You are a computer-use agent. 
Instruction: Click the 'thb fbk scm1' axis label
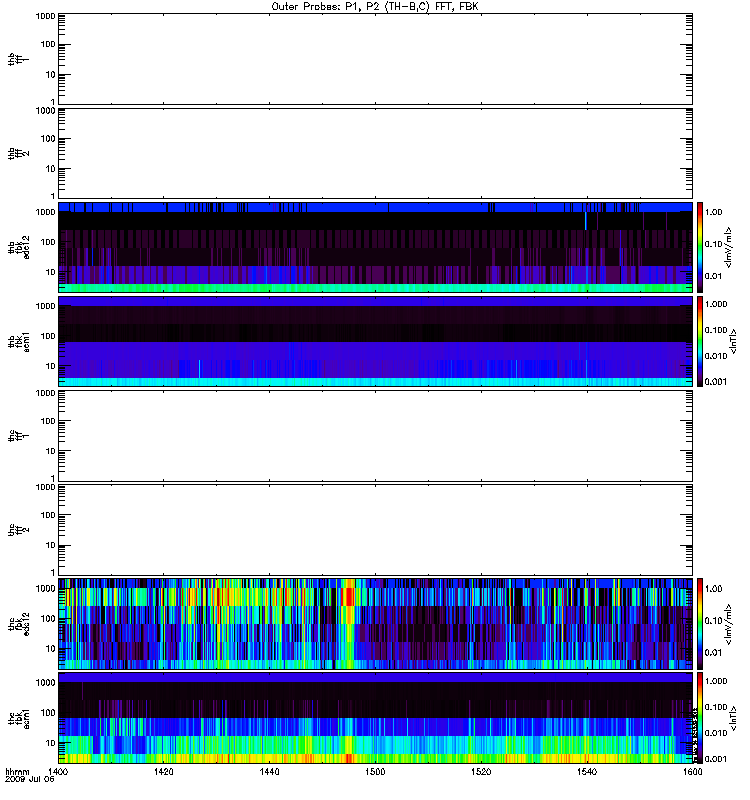[x=18, y=342]
